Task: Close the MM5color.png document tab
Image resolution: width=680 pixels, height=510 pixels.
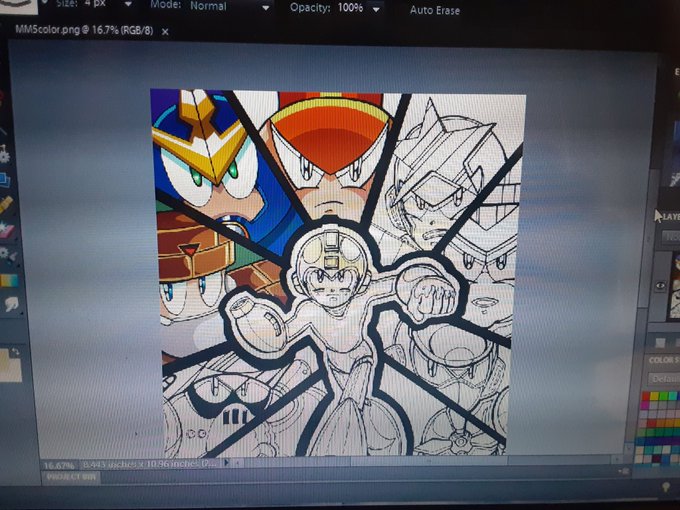Action: 165,32
